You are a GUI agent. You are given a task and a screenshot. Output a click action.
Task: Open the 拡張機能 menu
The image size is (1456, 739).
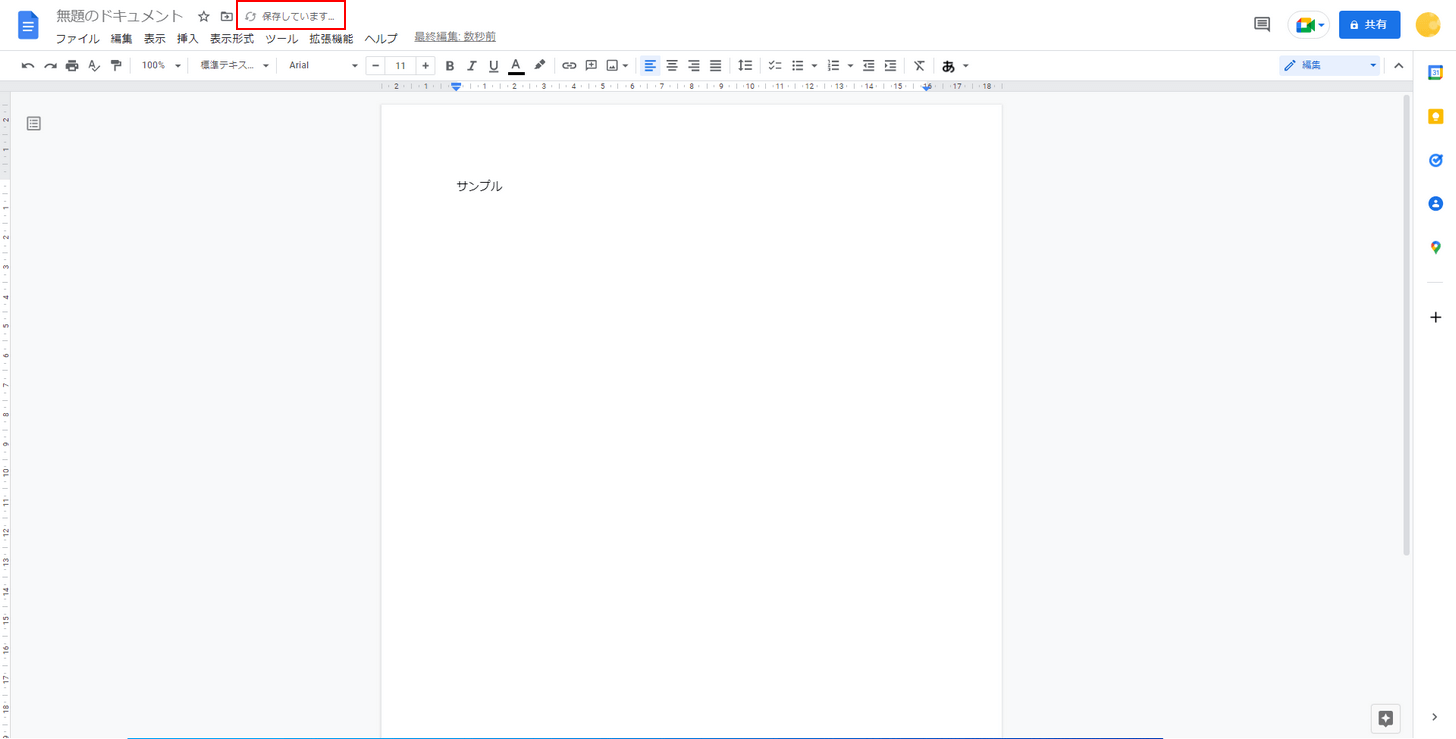click(x=331, y=39)
